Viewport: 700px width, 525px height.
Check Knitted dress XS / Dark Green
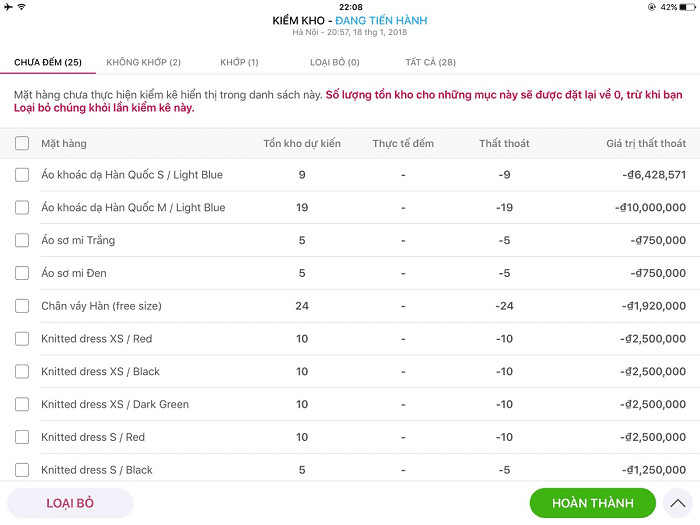point(22,404)
